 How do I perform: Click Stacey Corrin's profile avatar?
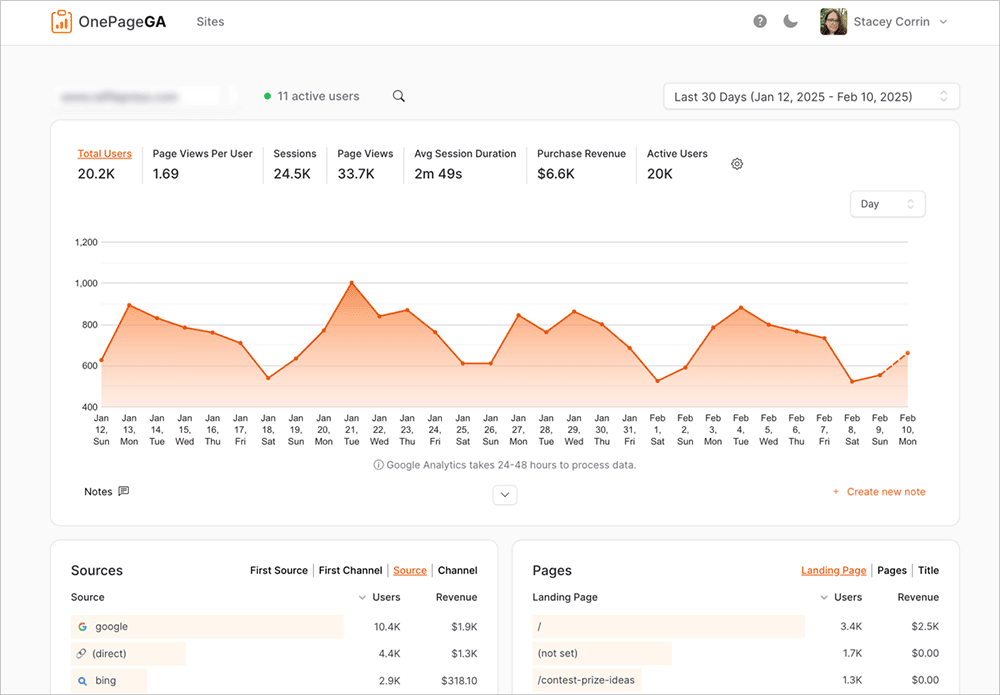pos(833,21)
